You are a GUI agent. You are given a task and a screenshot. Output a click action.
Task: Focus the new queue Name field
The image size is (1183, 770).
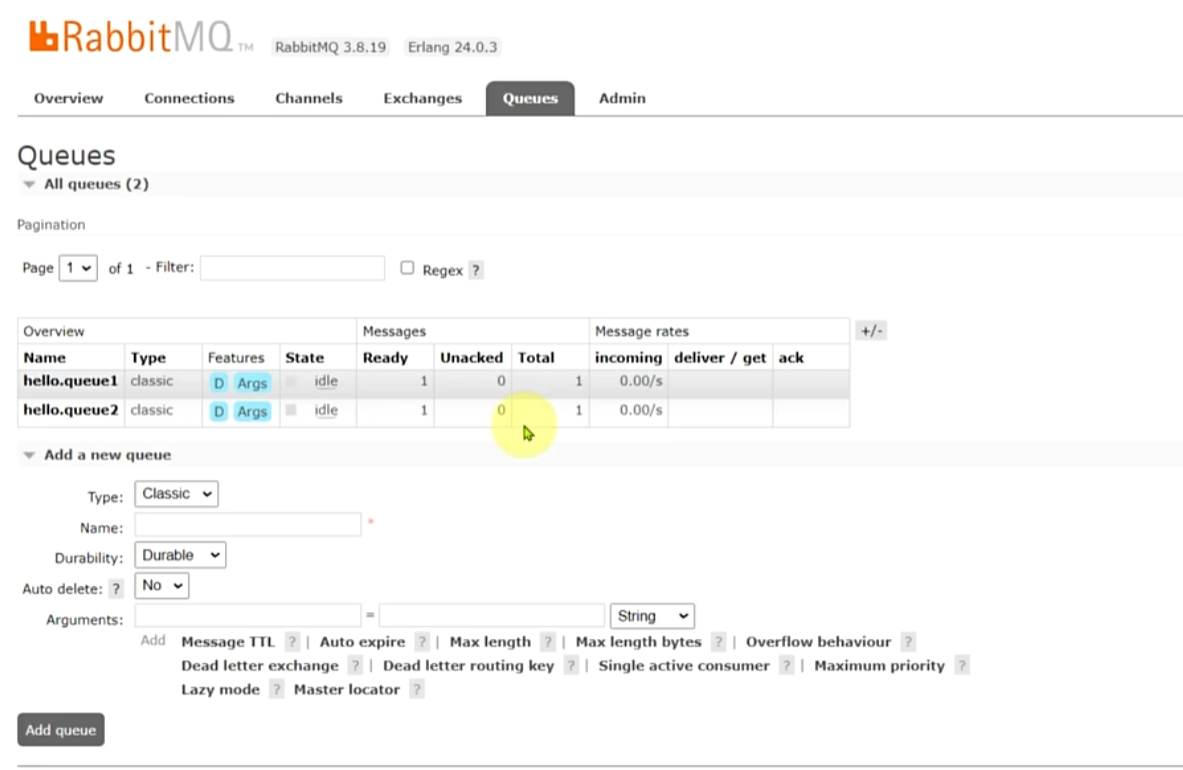[247, 524]
